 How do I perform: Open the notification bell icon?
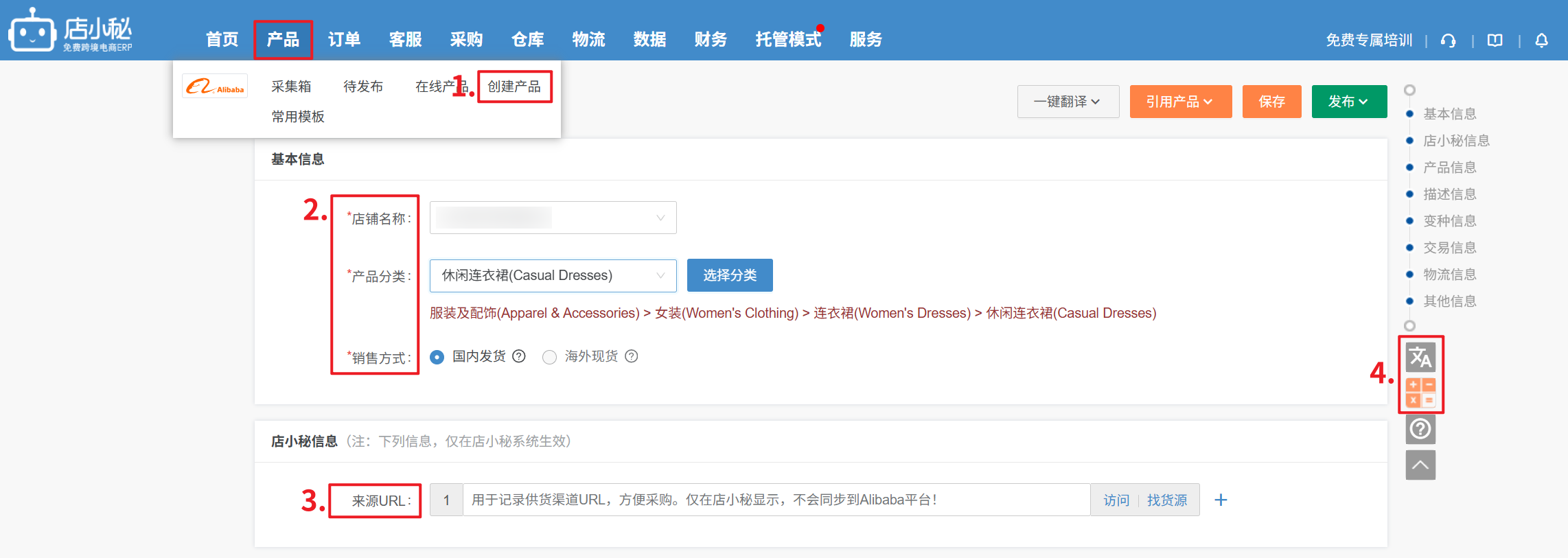(x=1541, y=40)
